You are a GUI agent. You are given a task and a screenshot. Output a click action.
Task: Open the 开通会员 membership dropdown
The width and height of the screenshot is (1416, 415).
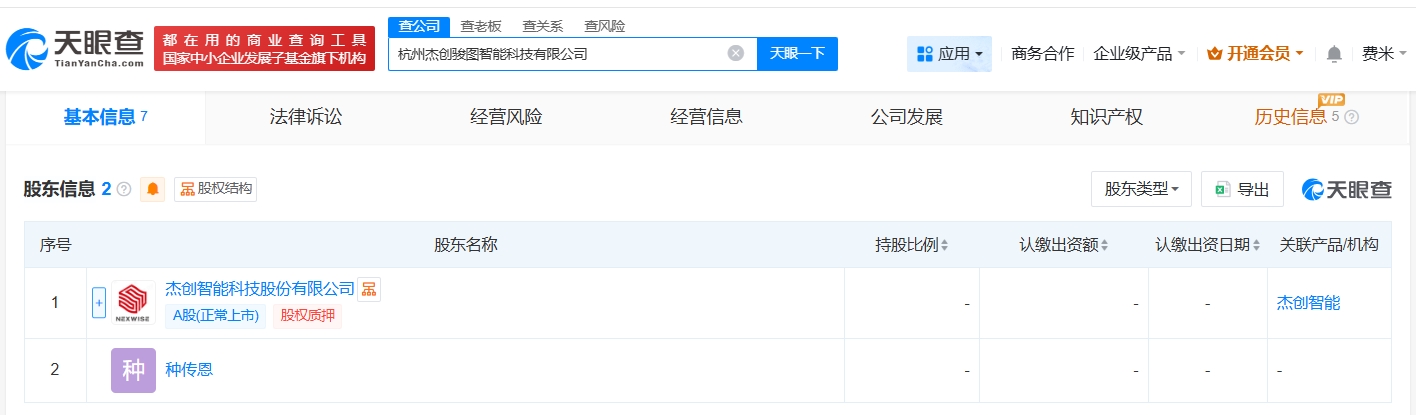(1256, 54)
